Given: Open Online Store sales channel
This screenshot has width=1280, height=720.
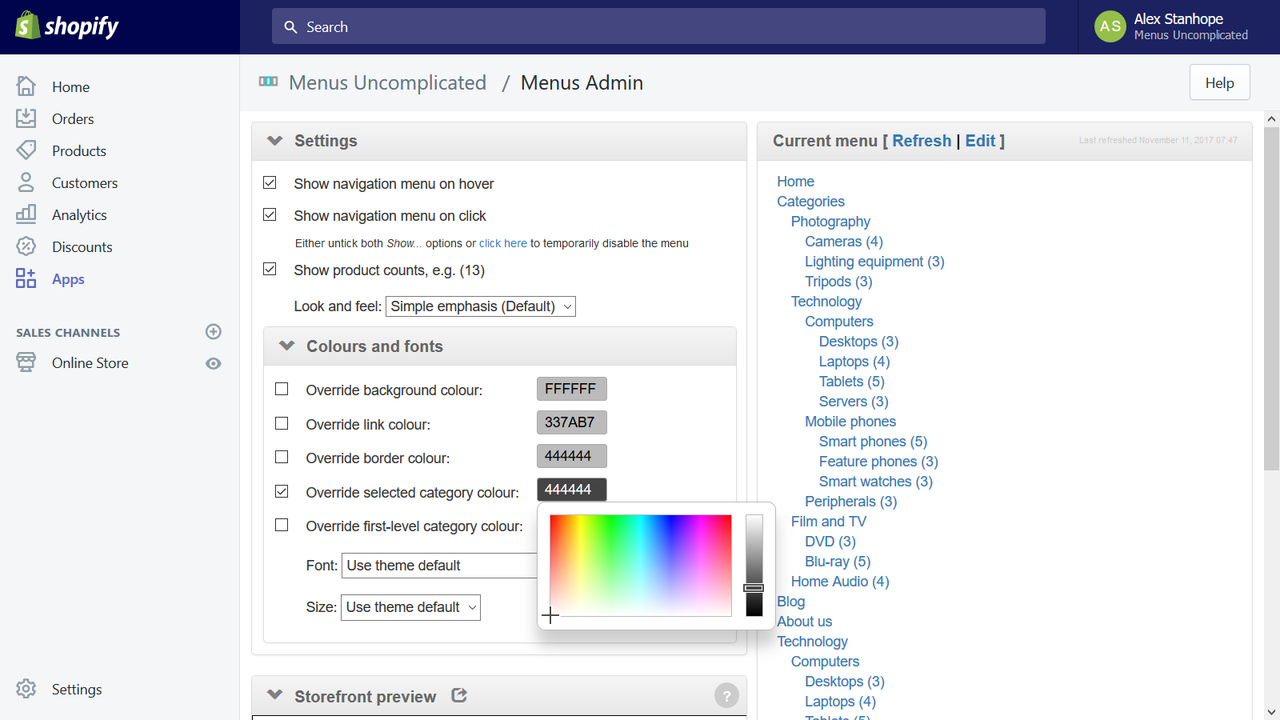Looking at the screenshot, I should point(90,363).
